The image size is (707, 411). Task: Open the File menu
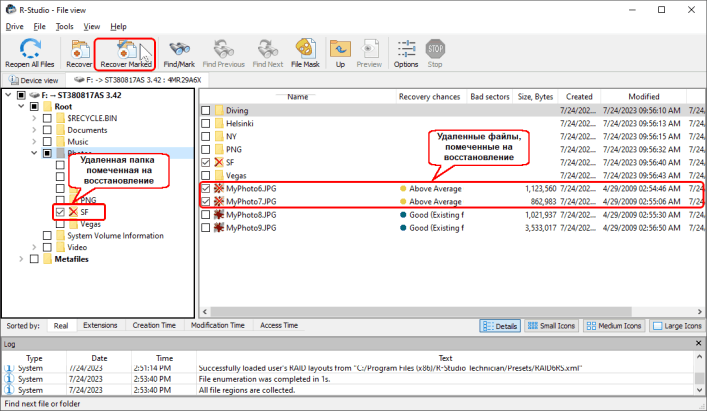point(40,27)
